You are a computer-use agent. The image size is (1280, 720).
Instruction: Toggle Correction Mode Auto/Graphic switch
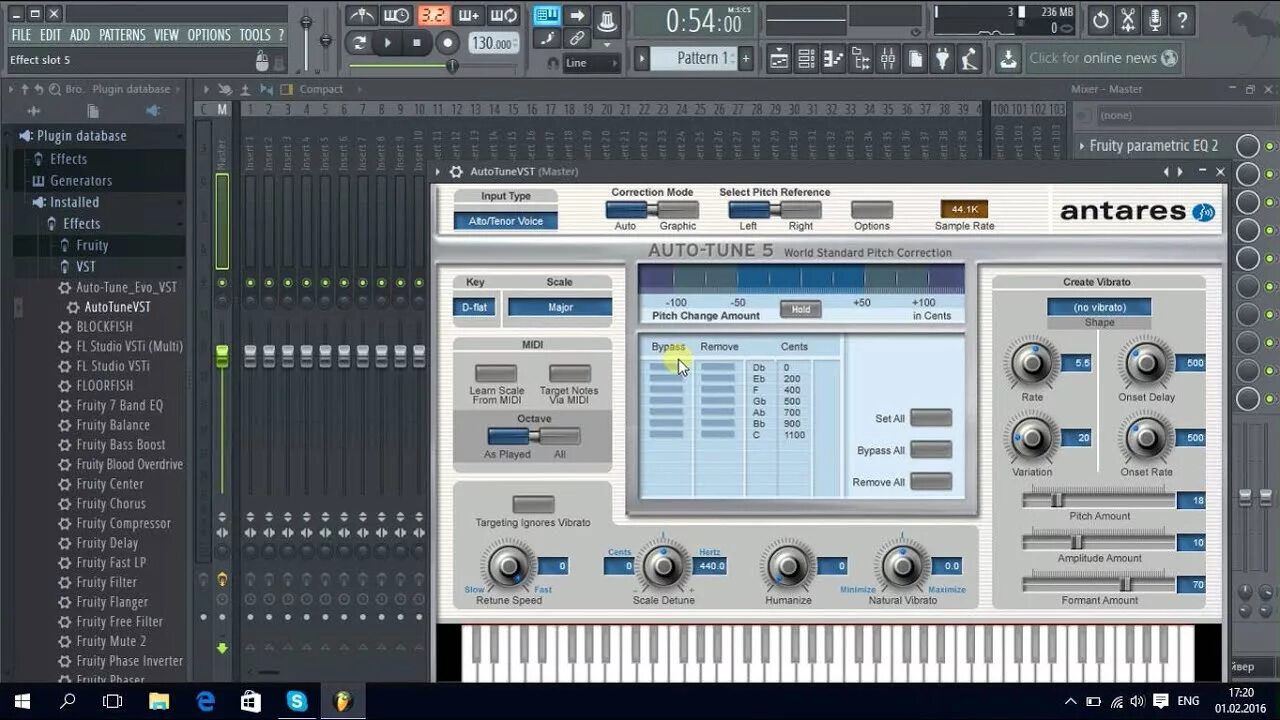click(x=652, y=210)
